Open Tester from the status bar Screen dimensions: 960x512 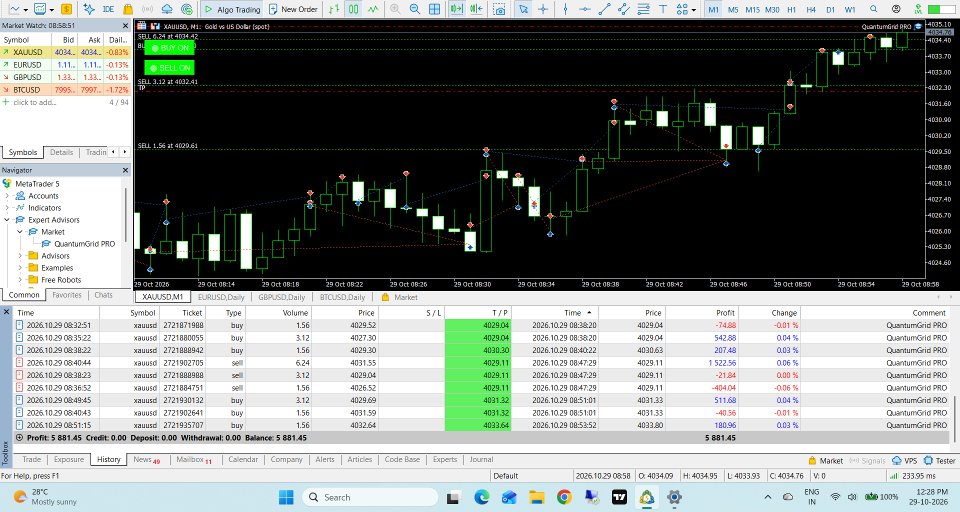click(x=939, y=461)
